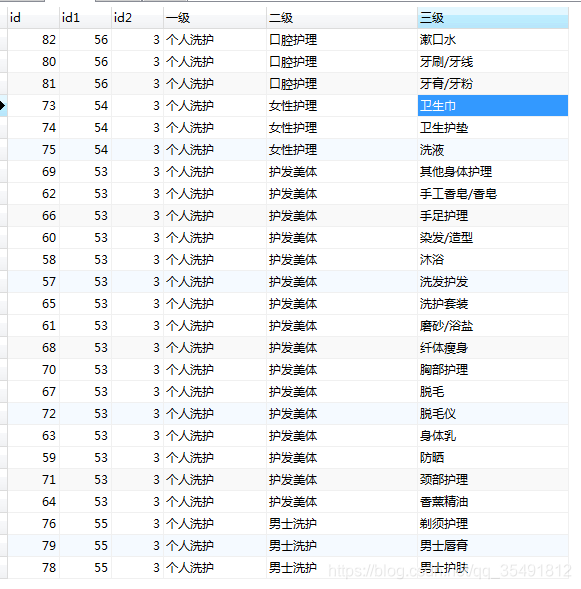The image size is (581, 589).
Task: Click the id cell 59
Action: click(33, 458)
